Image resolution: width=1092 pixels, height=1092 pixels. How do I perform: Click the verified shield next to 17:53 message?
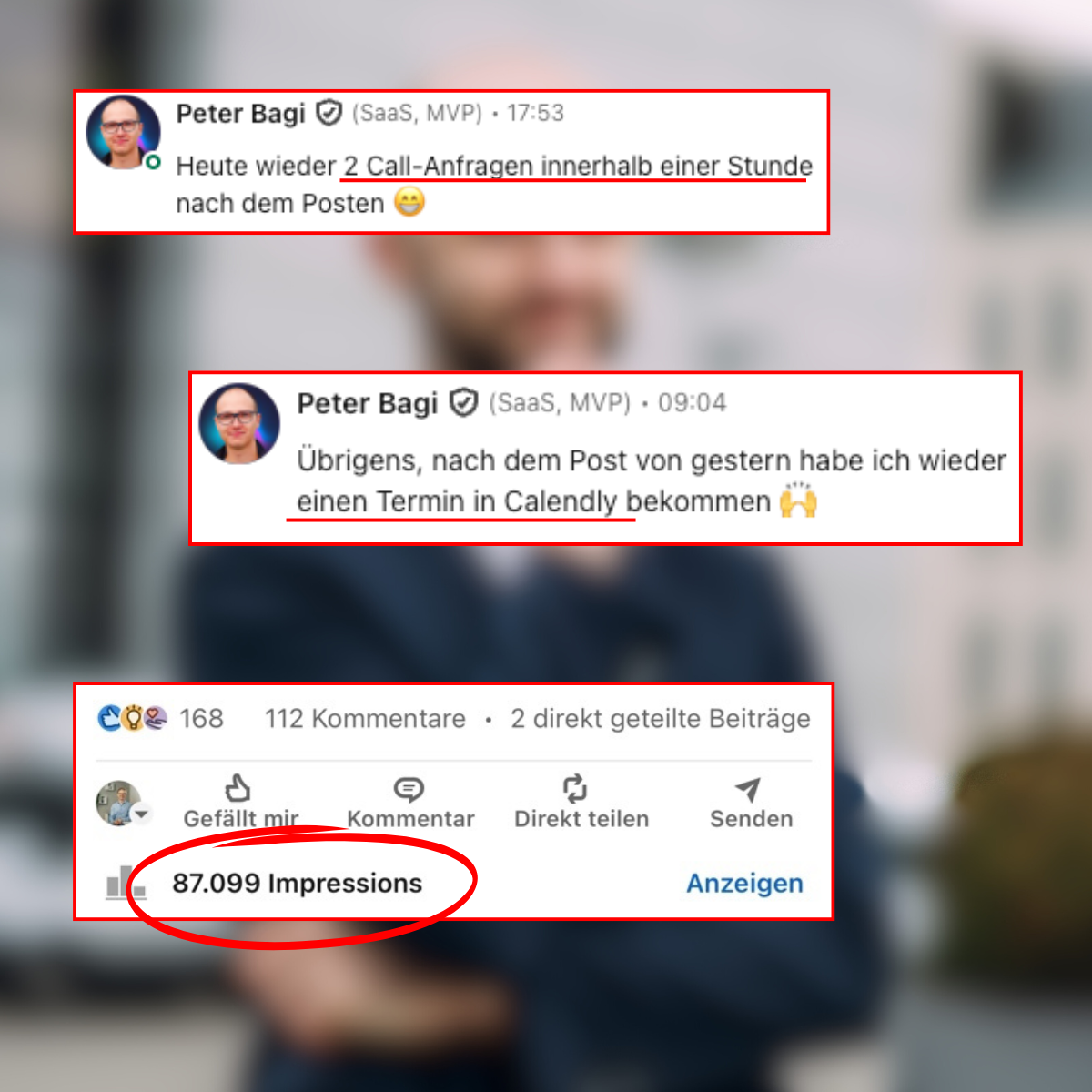(x=329, y=114)
